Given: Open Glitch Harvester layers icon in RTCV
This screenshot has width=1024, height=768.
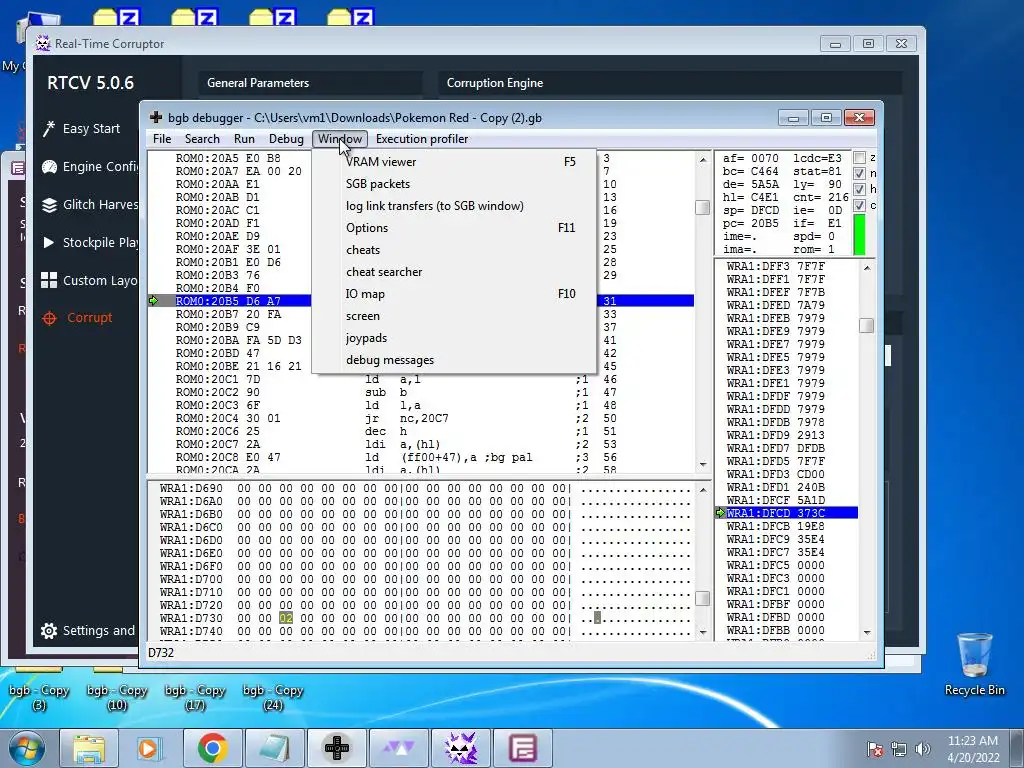Looking at the screenshot, I should coord(49,204).
